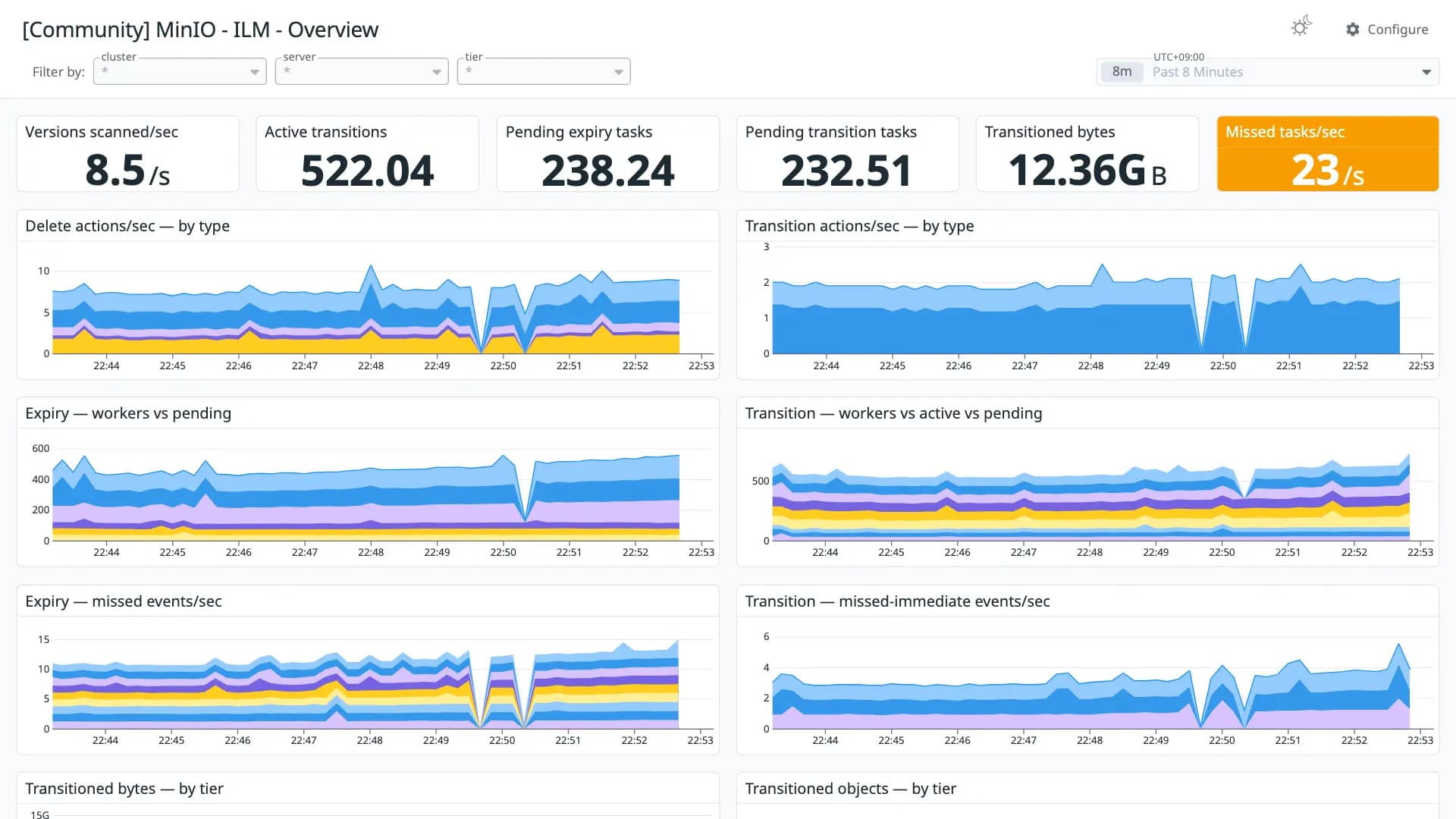
Task: Open the orange Missed tasks/sec widget
Action: pos(1328,154)
